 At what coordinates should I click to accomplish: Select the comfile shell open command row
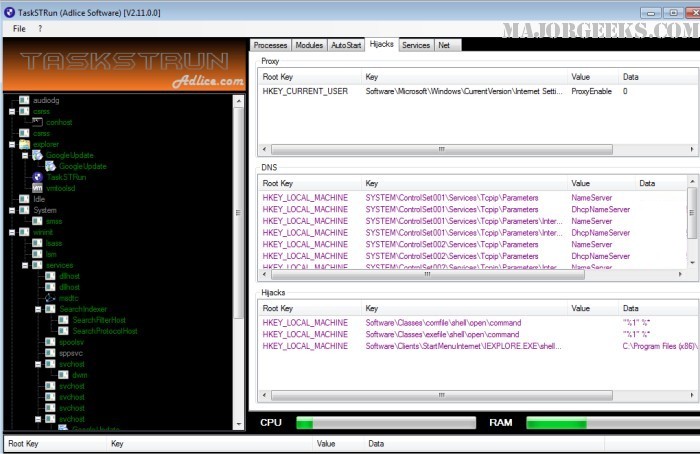pyautogui.click(x=478, y=323)
